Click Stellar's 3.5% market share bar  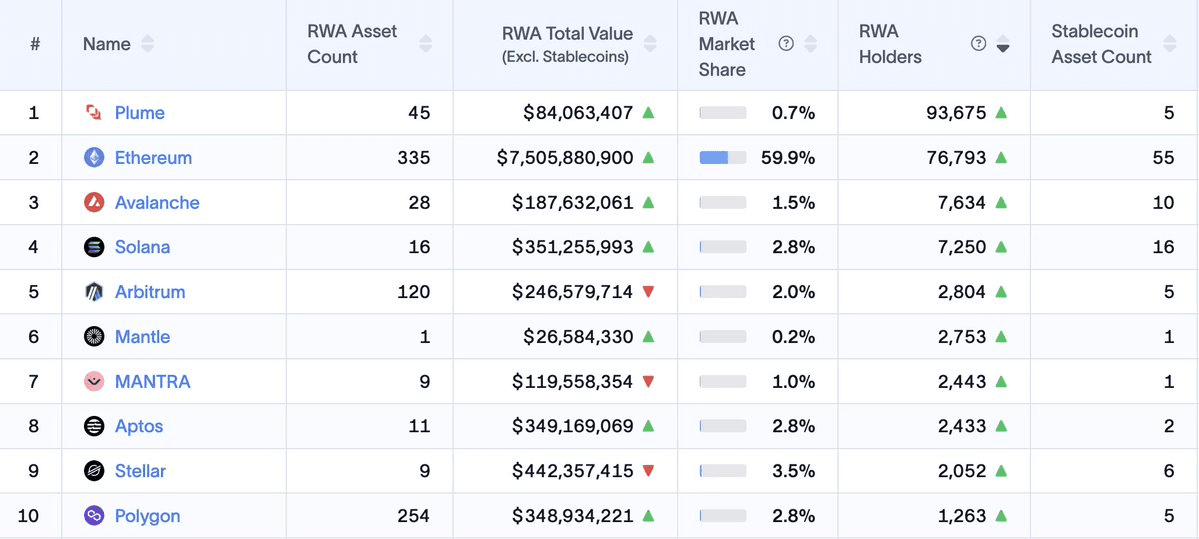pos(723,471)
